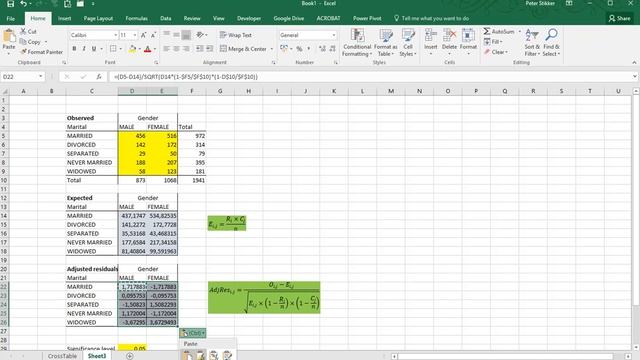Viewport: 640px width, 360px height.
Task: Click the formula bar text
Action: pos(186,77)
